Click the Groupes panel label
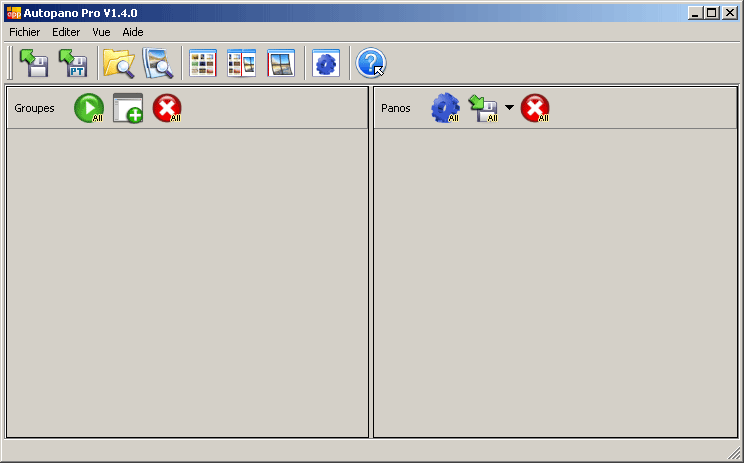 point(34,108)
